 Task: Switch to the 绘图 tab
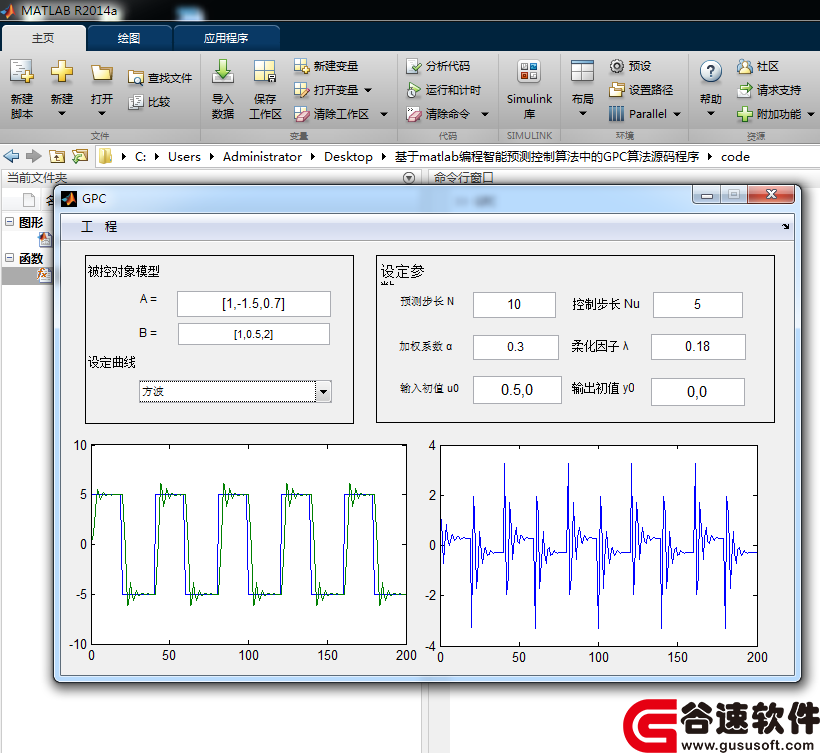(x=129, y=38)
